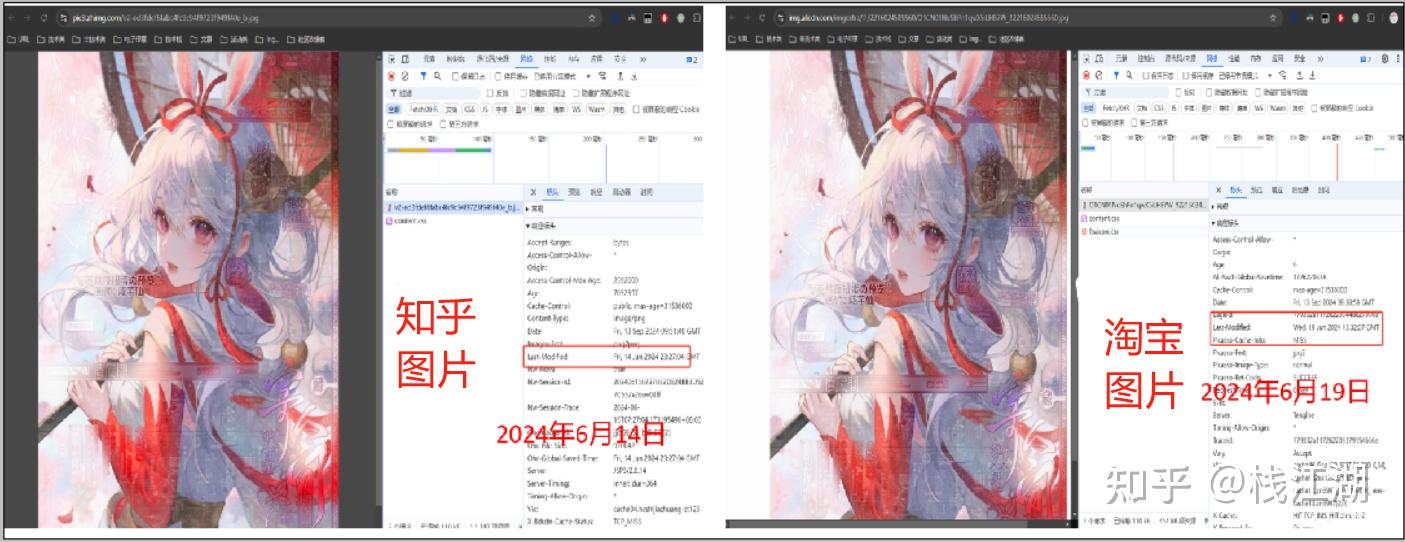Image resolution: width=1405 pixels, height=542 pixels.
Task: Toggle device toolbar icon in right DevTools
Action: click(x=1099, y=59)
